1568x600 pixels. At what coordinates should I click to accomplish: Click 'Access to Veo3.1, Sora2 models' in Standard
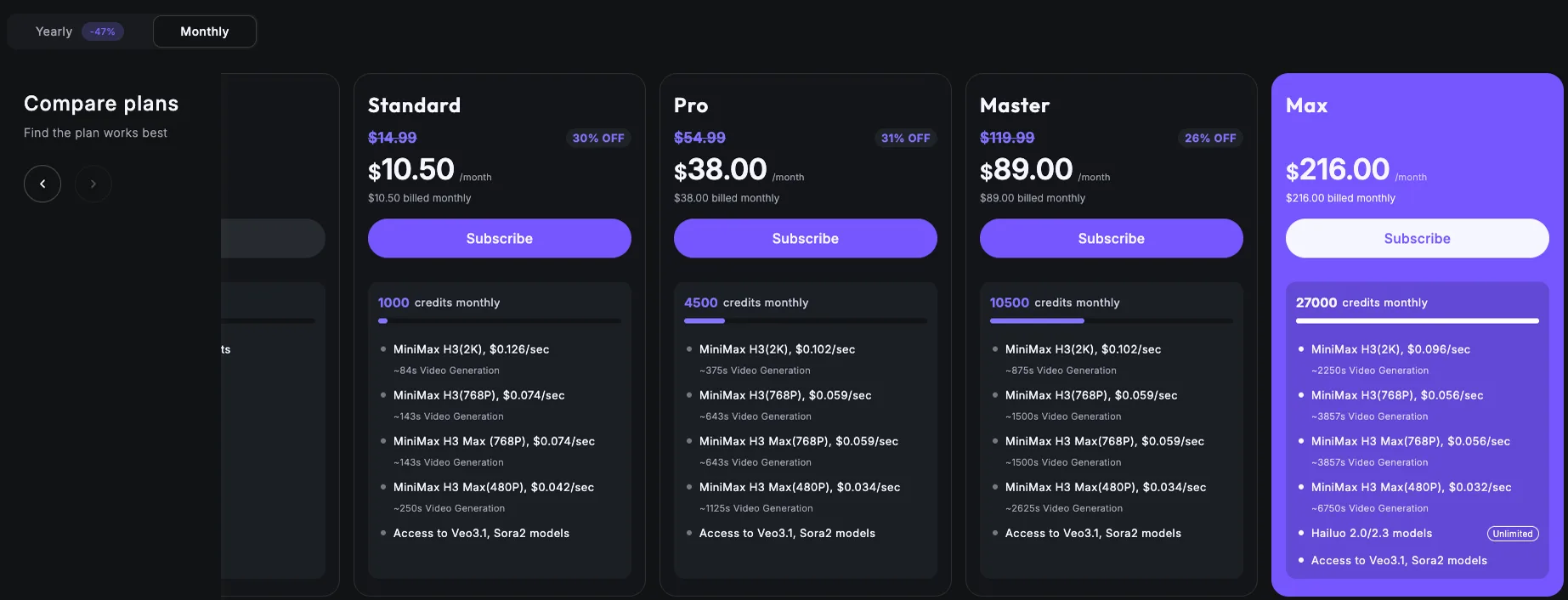click(x=481, y=533)
